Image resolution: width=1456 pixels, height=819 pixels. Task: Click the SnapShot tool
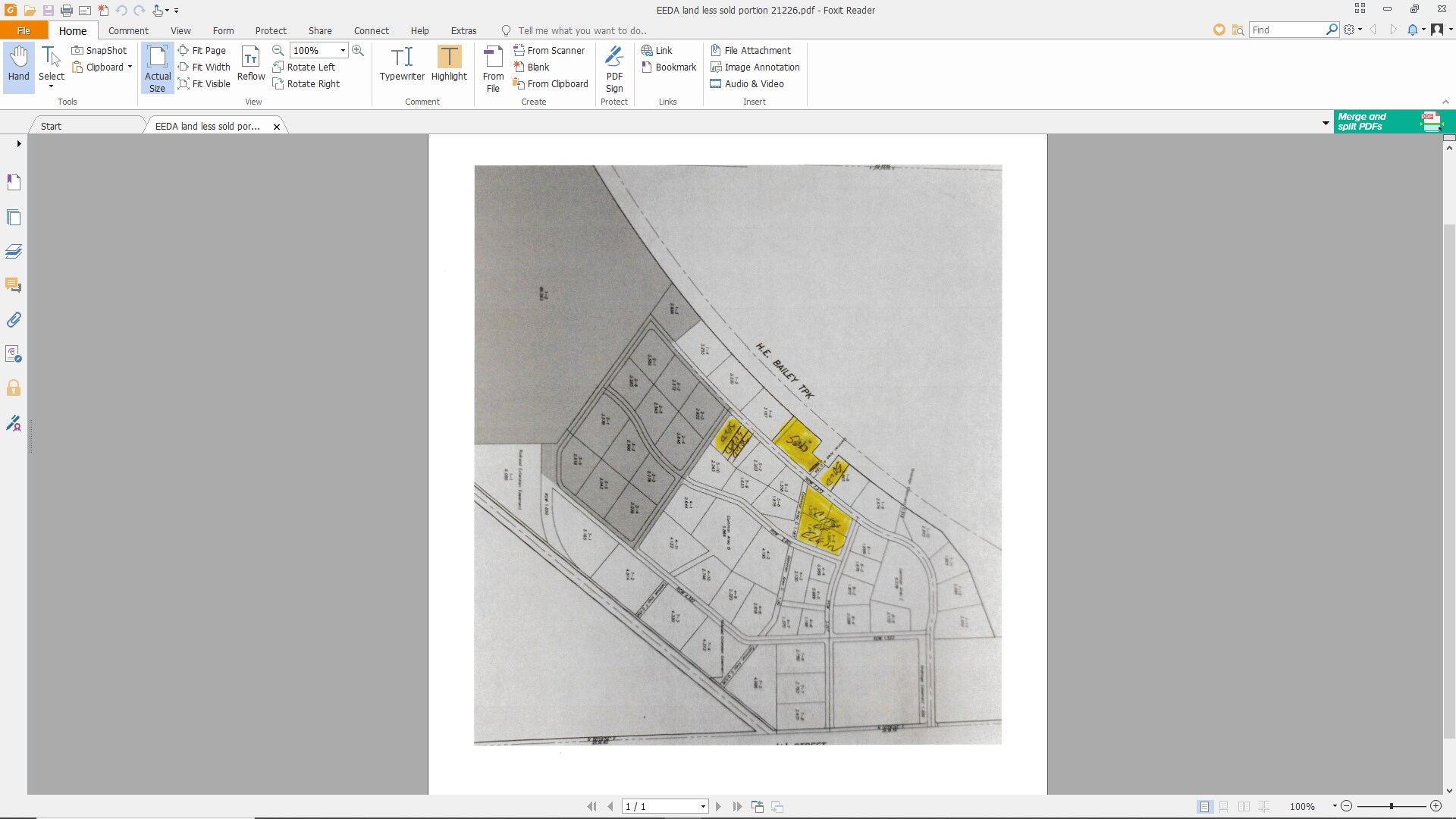(99, 50)
